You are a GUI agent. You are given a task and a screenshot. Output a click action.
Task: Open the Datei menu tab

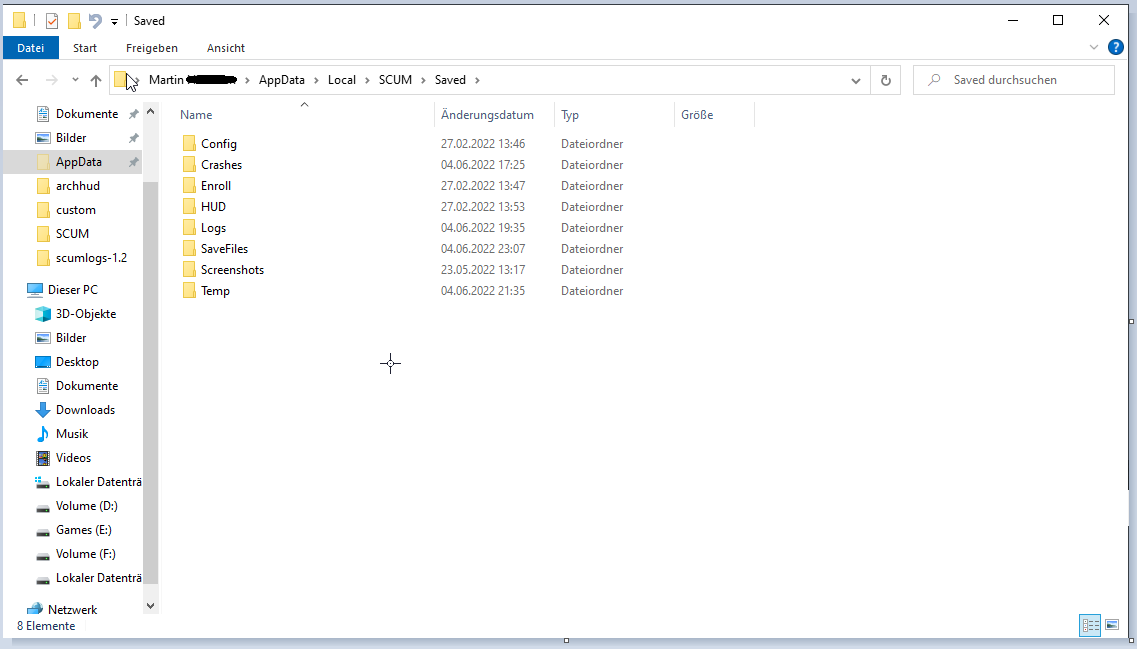(31, 48)
